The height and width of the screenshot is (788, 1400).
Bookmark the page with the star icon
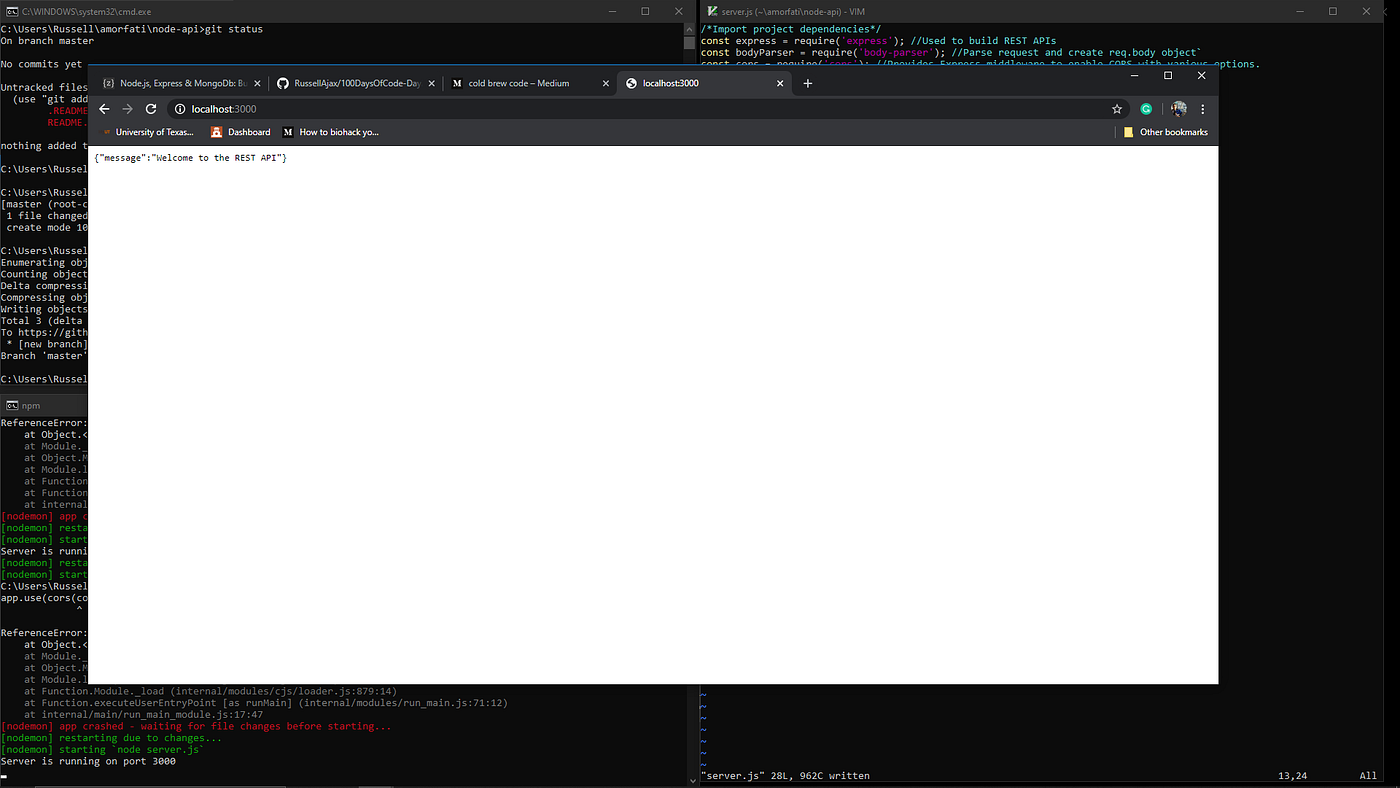(x=1117, y=109)
